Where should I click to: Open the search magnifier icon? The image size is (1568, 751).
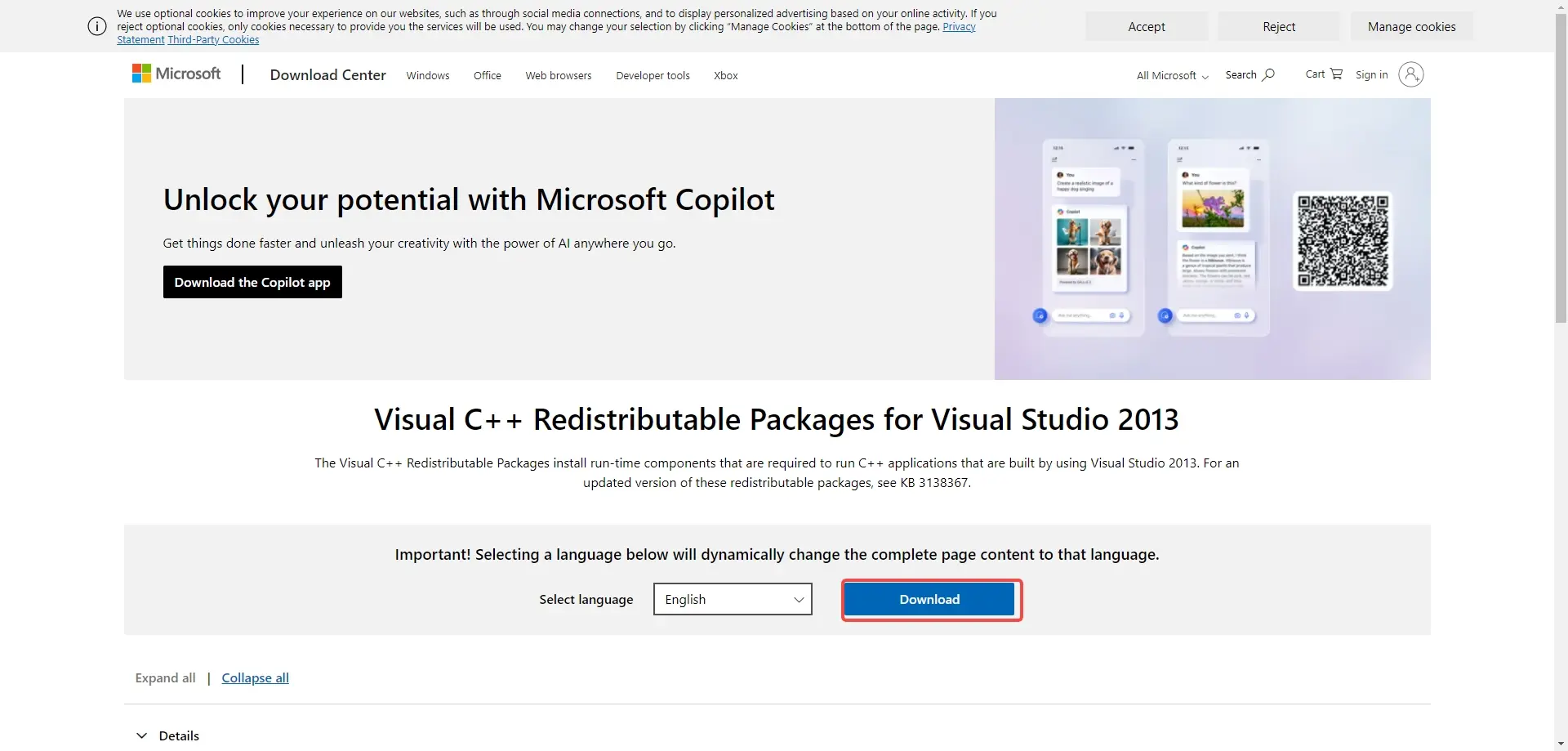[x=1268, y=74]
